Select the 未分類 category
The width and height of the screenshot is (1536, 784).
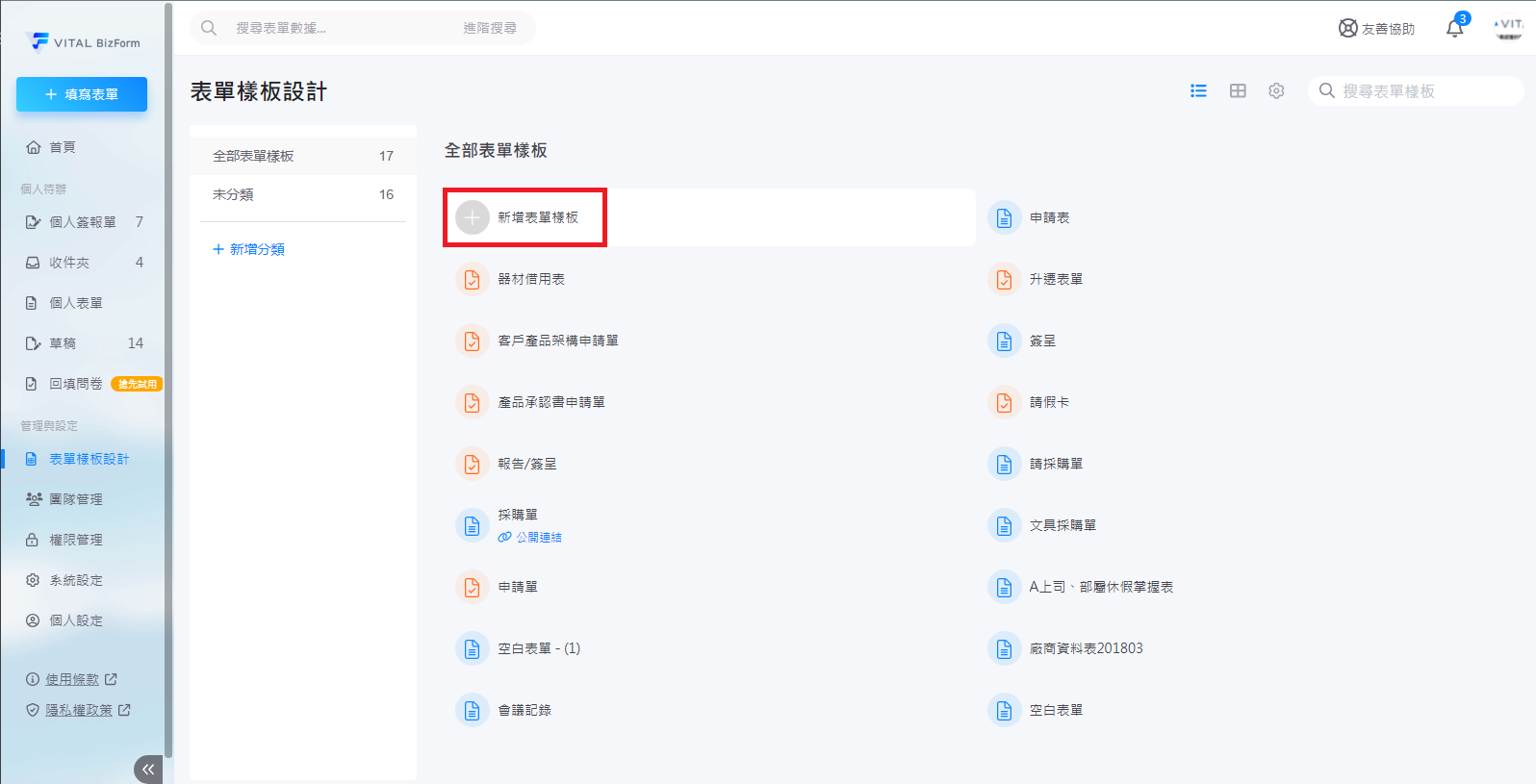click(x=233, y=194)
